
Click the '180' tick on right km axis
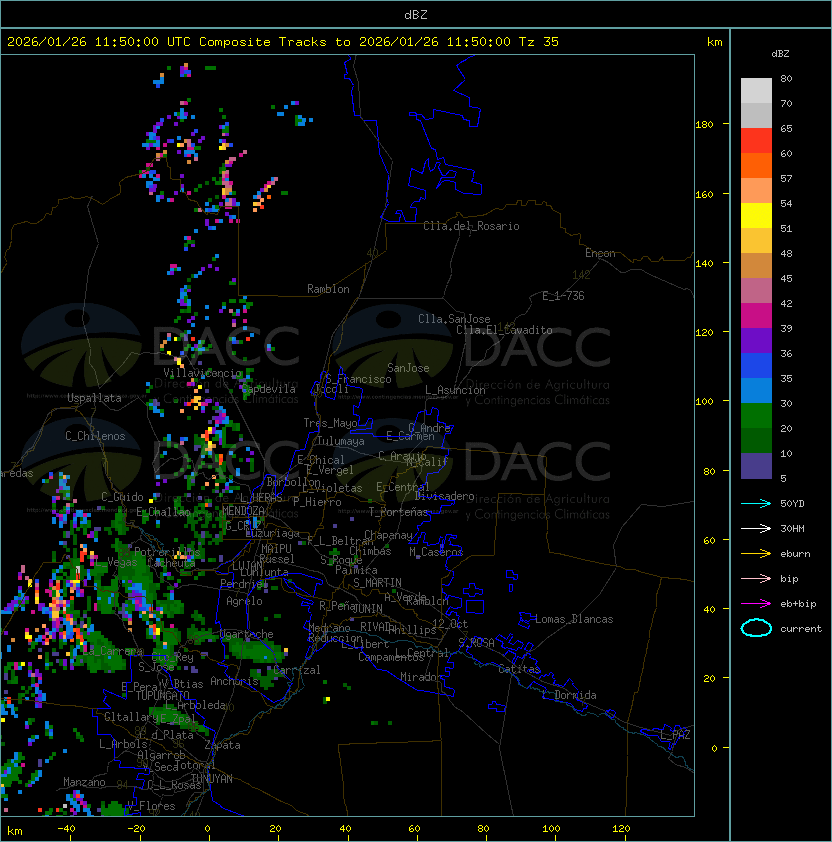tap(704, 124)
